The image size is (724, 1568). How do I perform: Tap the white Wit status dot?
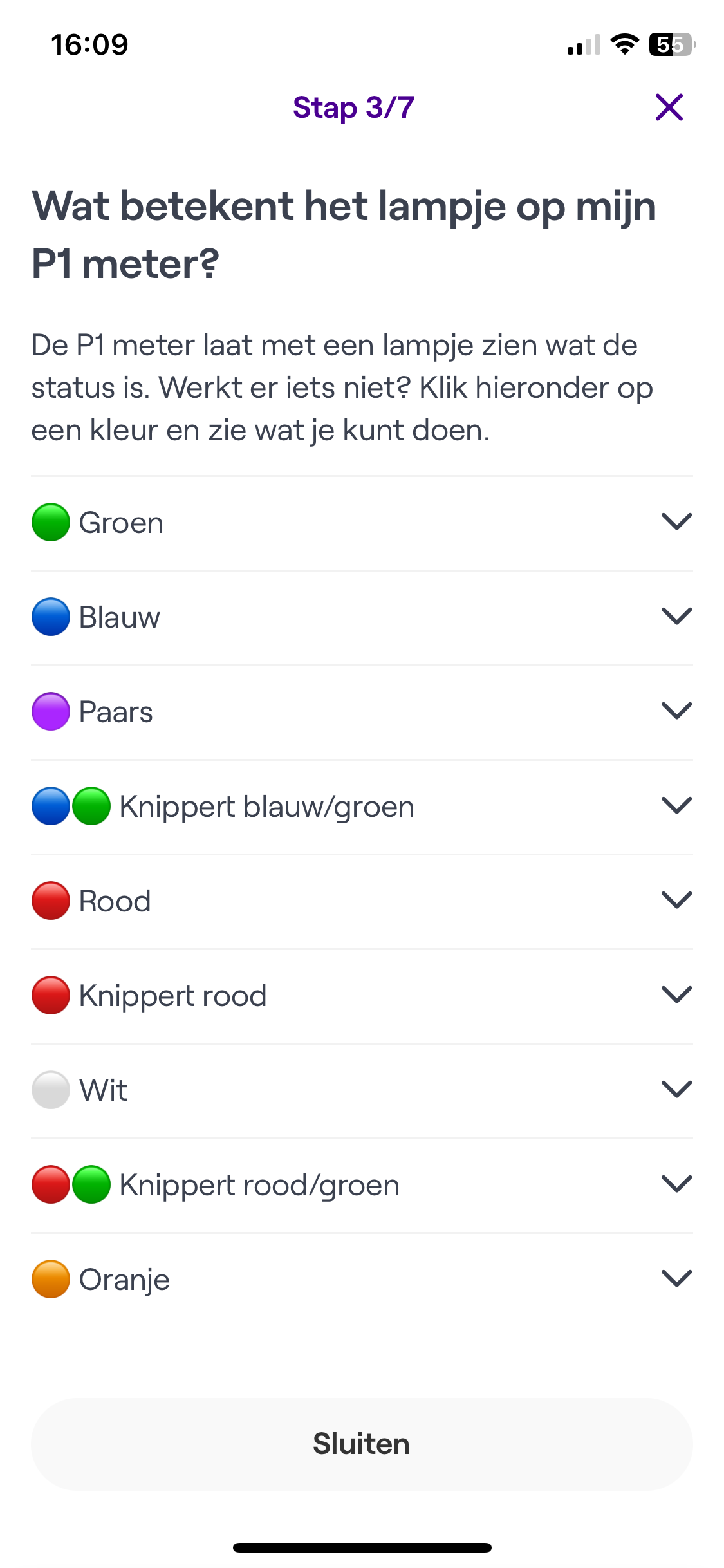pyautogui.click(x=51, y=1090)
